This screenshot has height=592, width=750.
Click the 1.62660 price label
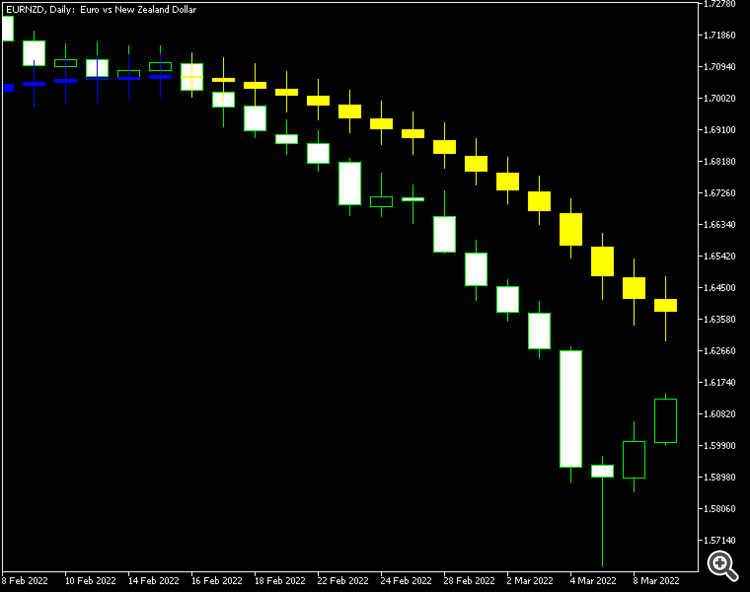pyautogui.click(x=720, y=351)
